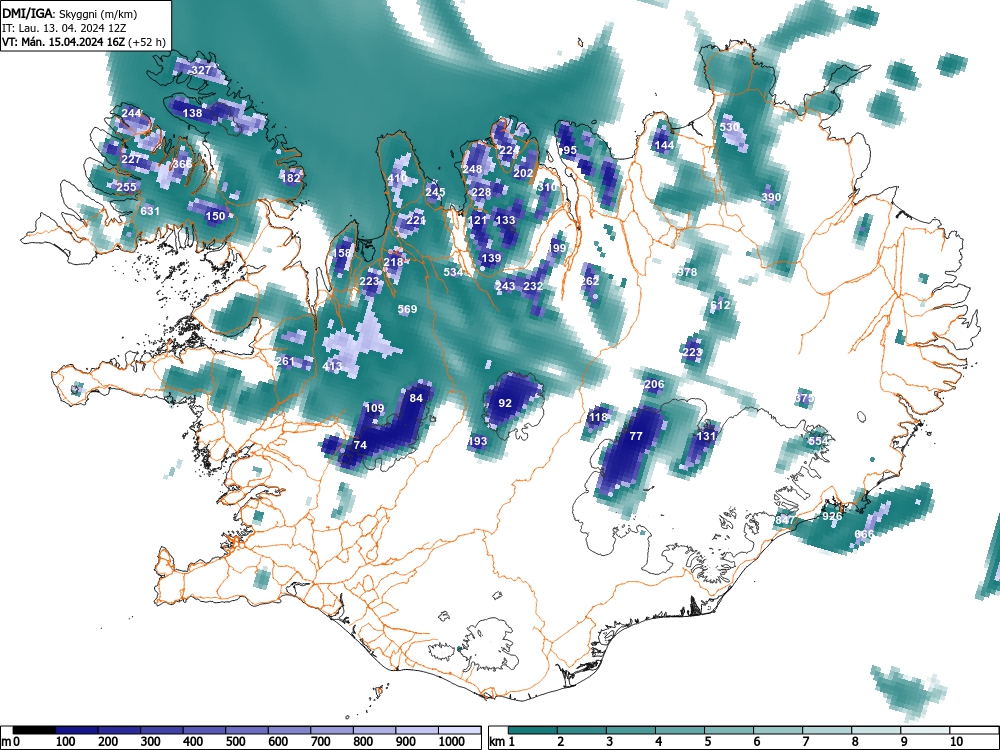Image resolution: width=1000 pixels, height=750 pixels.
Task: Click the 'km 1' label on the kilometre scale
Action: [502, 742]
